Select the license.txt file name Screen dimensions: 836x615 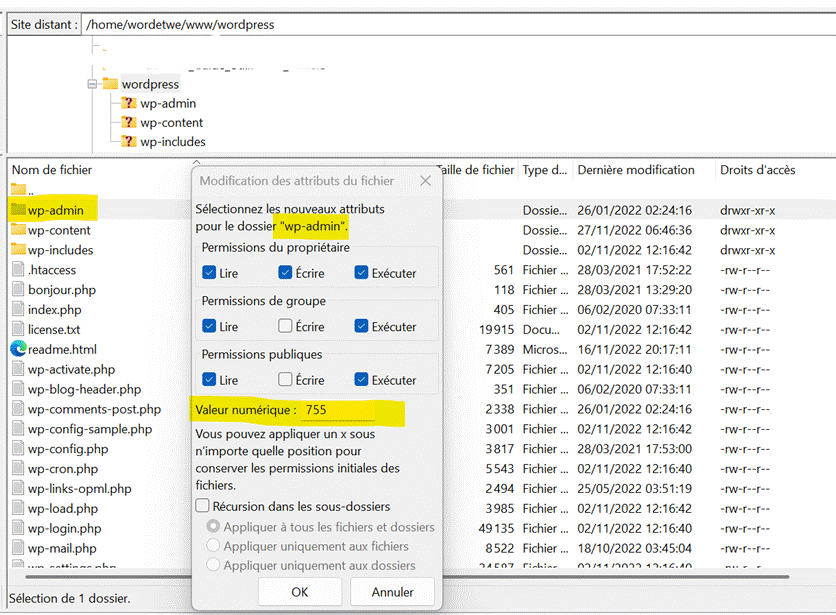point(54,330)
